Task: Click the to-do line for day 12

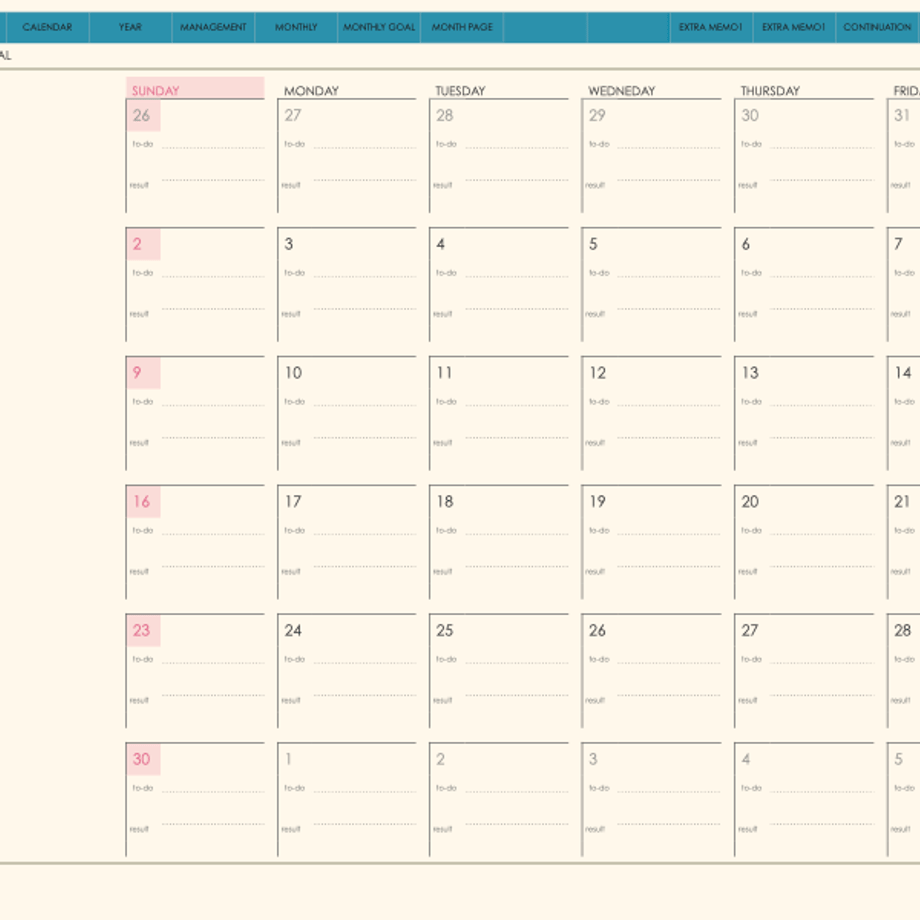Action: pyautogui.click(x=668, y=405)
